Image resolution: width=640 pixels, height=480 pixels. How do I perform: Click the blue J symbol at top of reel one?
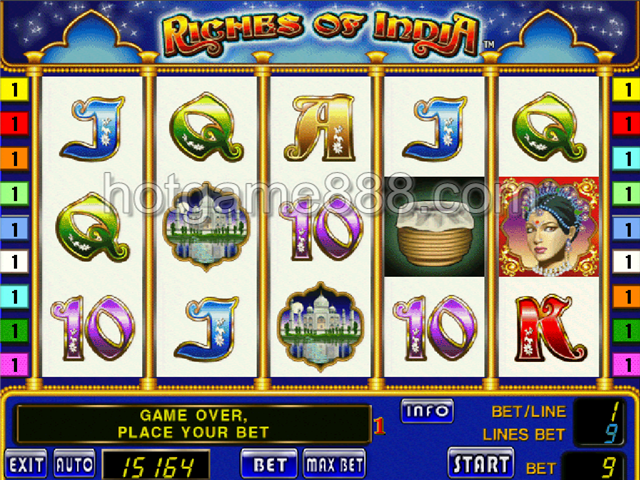click(93, 127)
